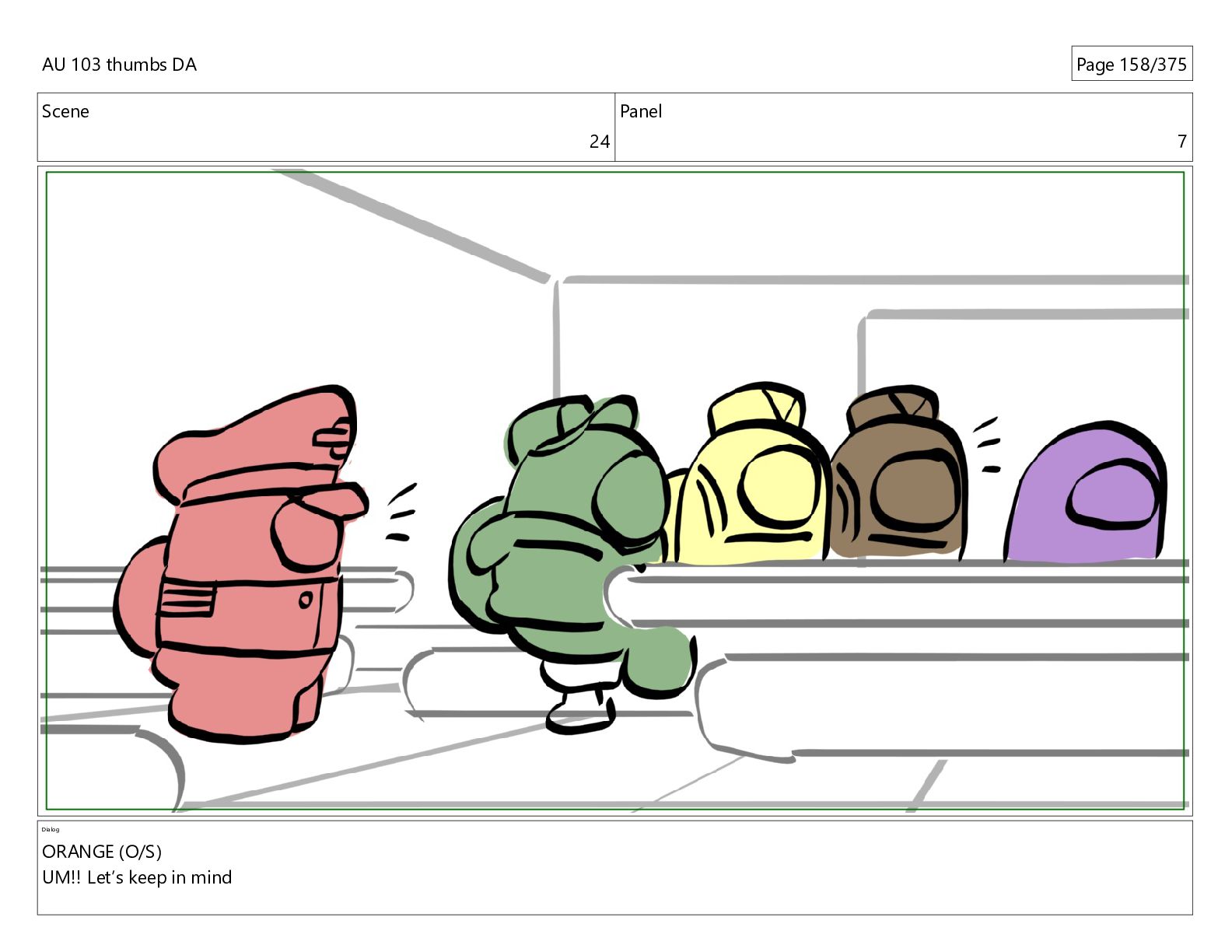The image size is (1232, 952).
Task: Select panel number 7
Action: [1182, 142]
